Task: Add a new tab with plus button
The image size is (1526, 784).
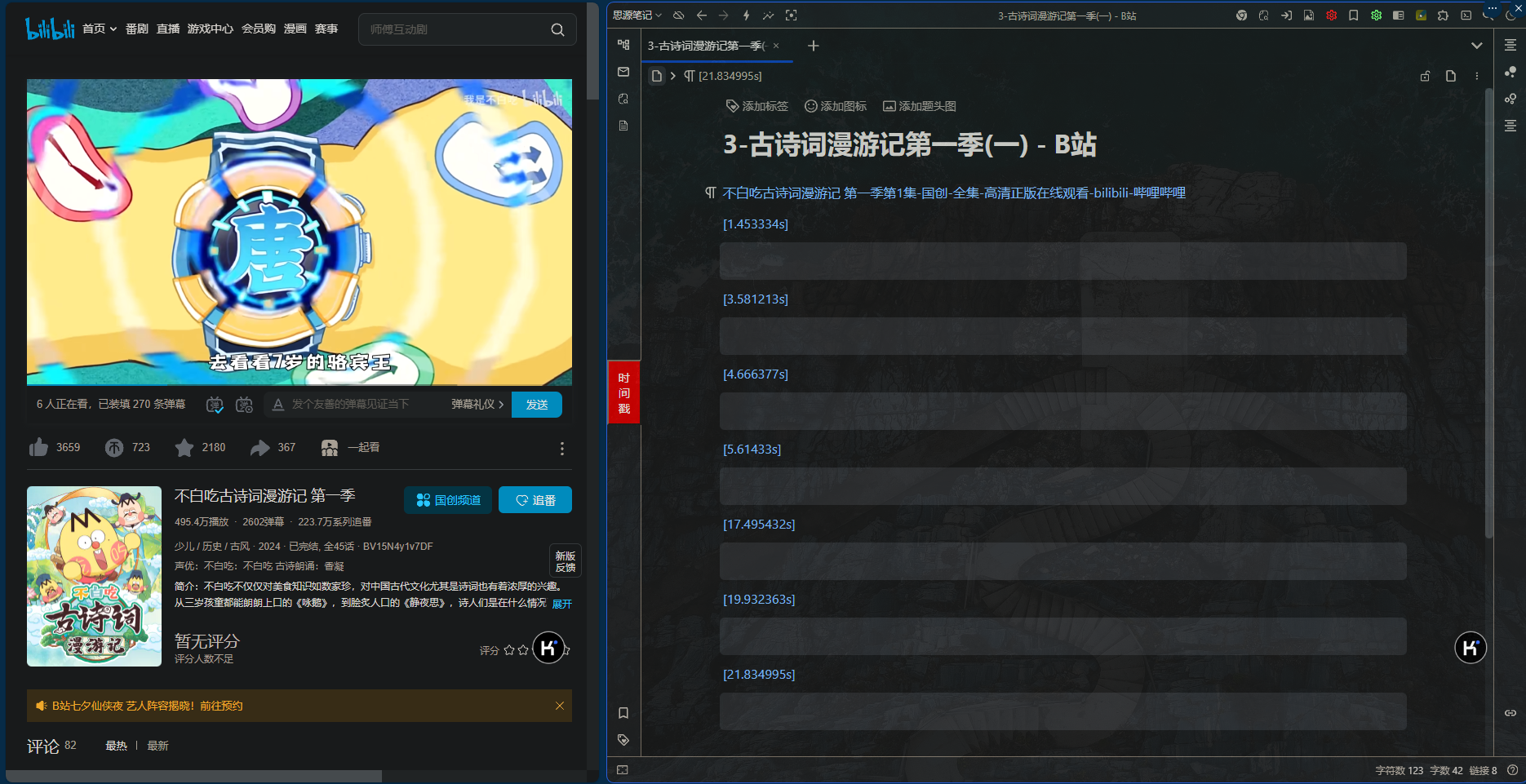Action: click(813, 46)
